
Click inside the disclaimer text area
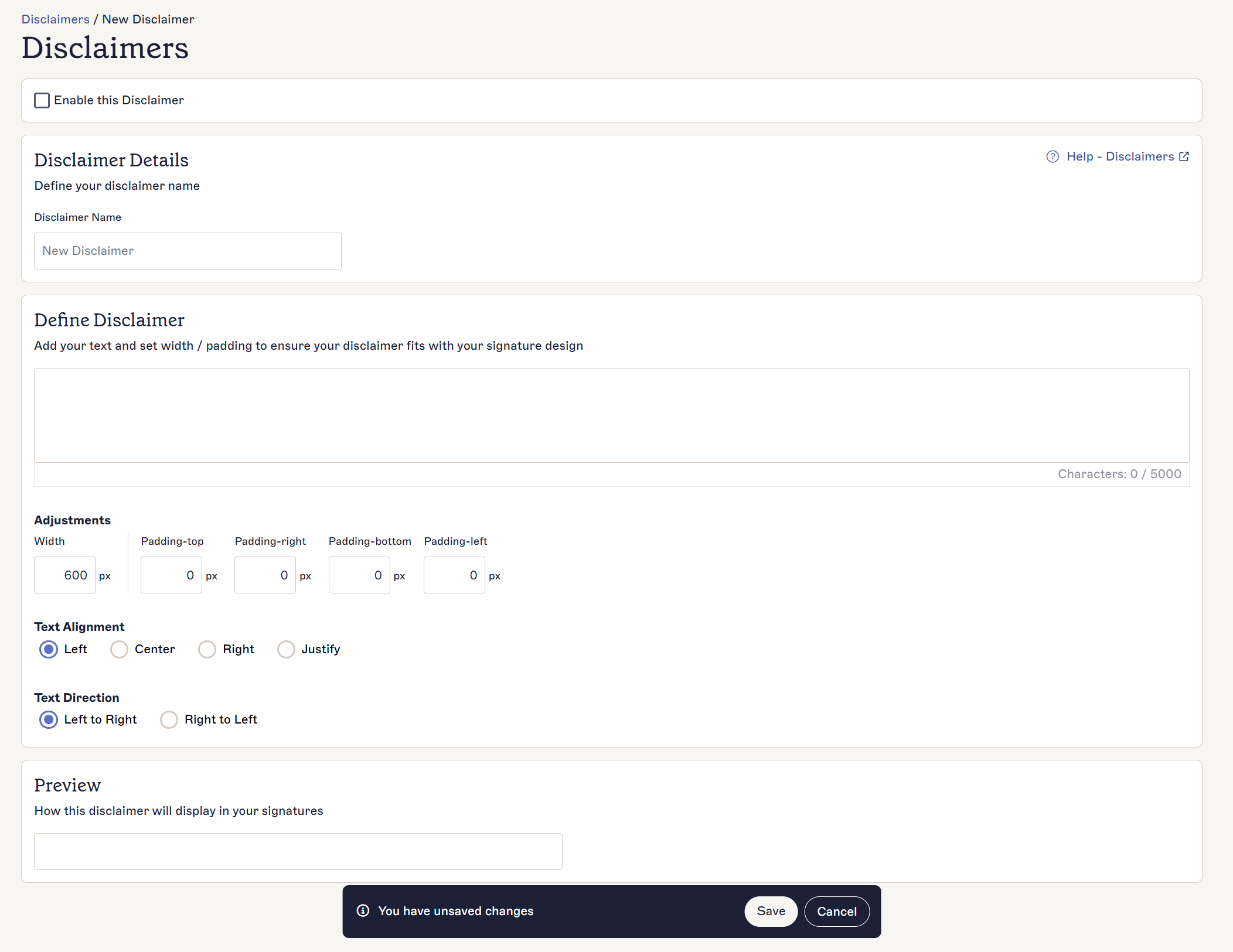(x=612, y=415)
